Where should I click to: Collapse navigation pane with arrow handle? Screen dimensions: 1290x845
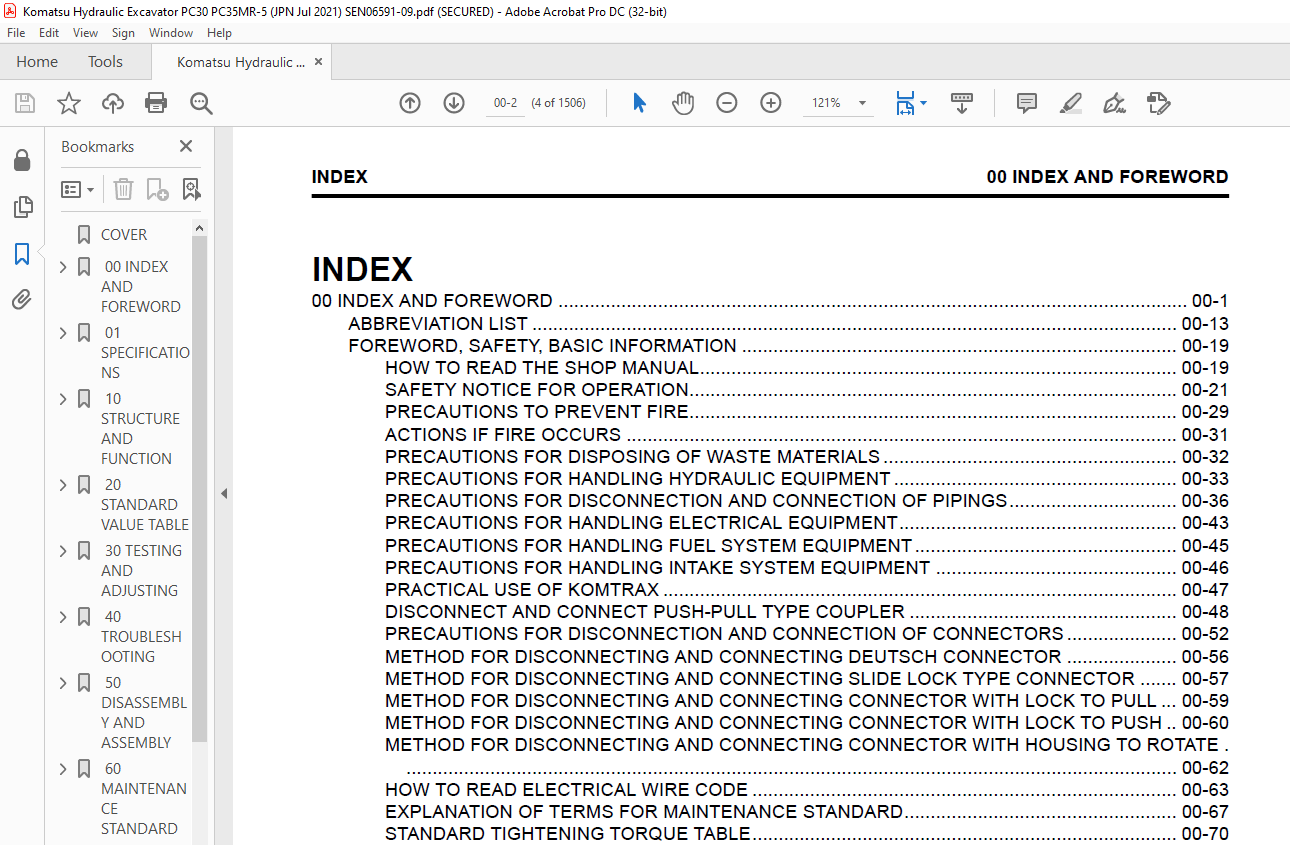[224, 493]
